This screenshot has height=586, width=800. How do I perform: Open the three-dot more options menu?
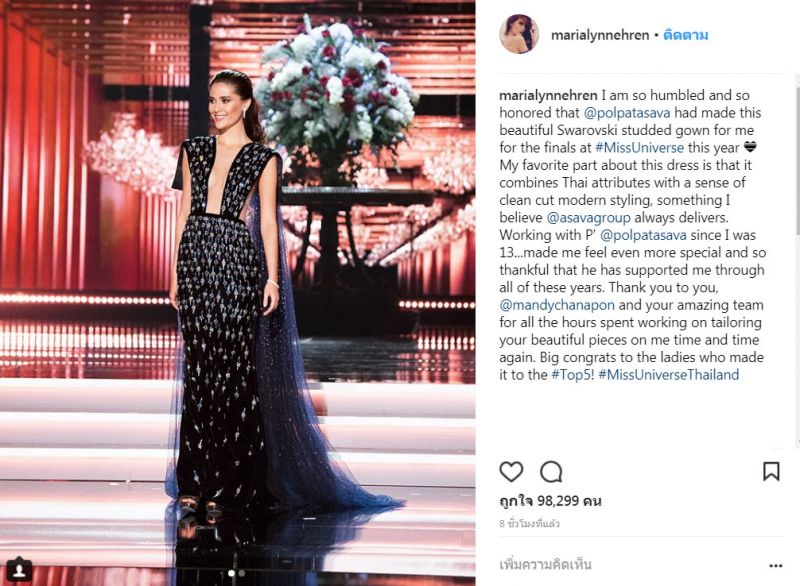tap(776, 566)
